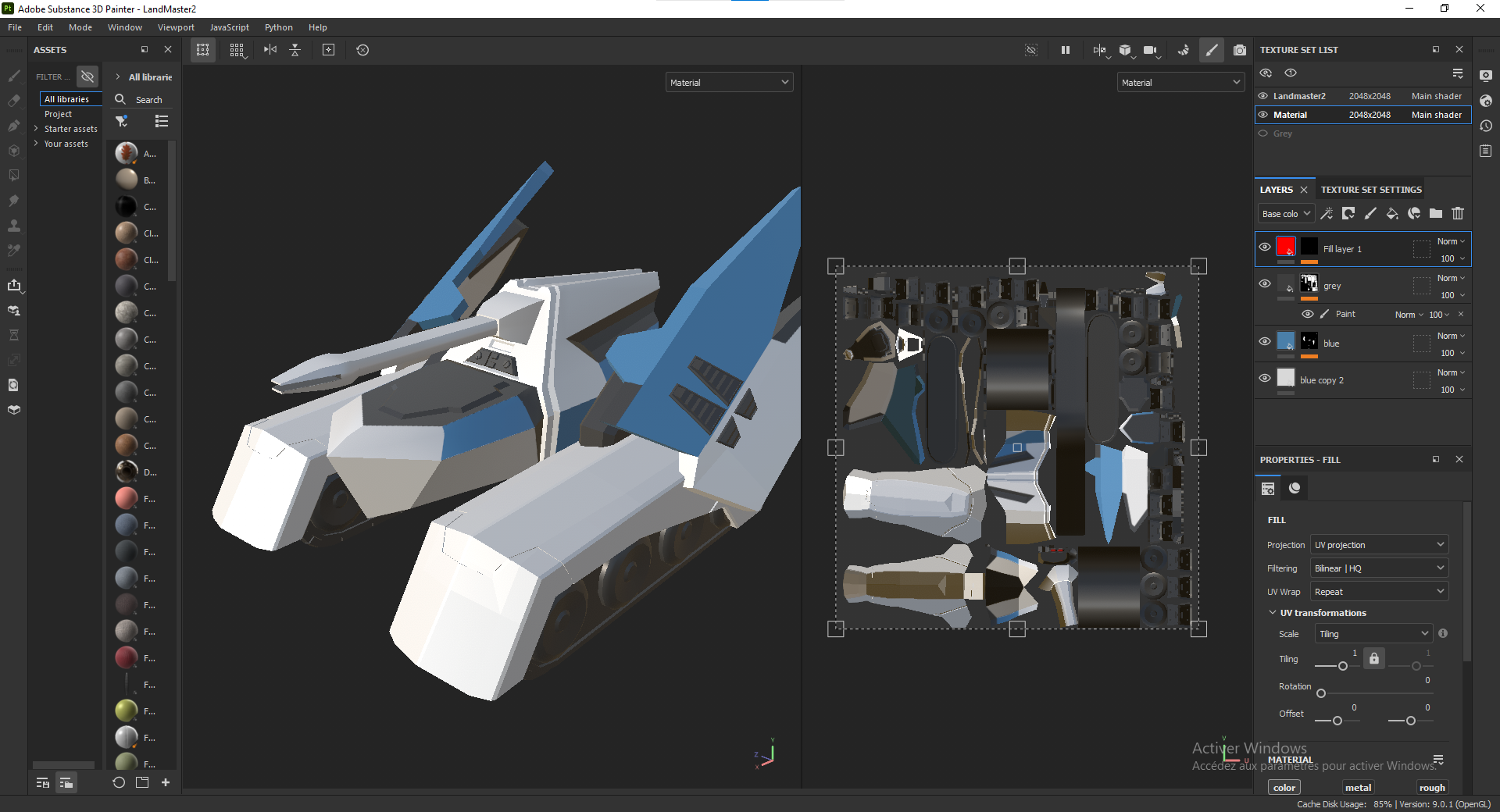Screen dimensions: 1500x812
Task: Switch to Texture Set Settings tab
Action: point(1371,190)
